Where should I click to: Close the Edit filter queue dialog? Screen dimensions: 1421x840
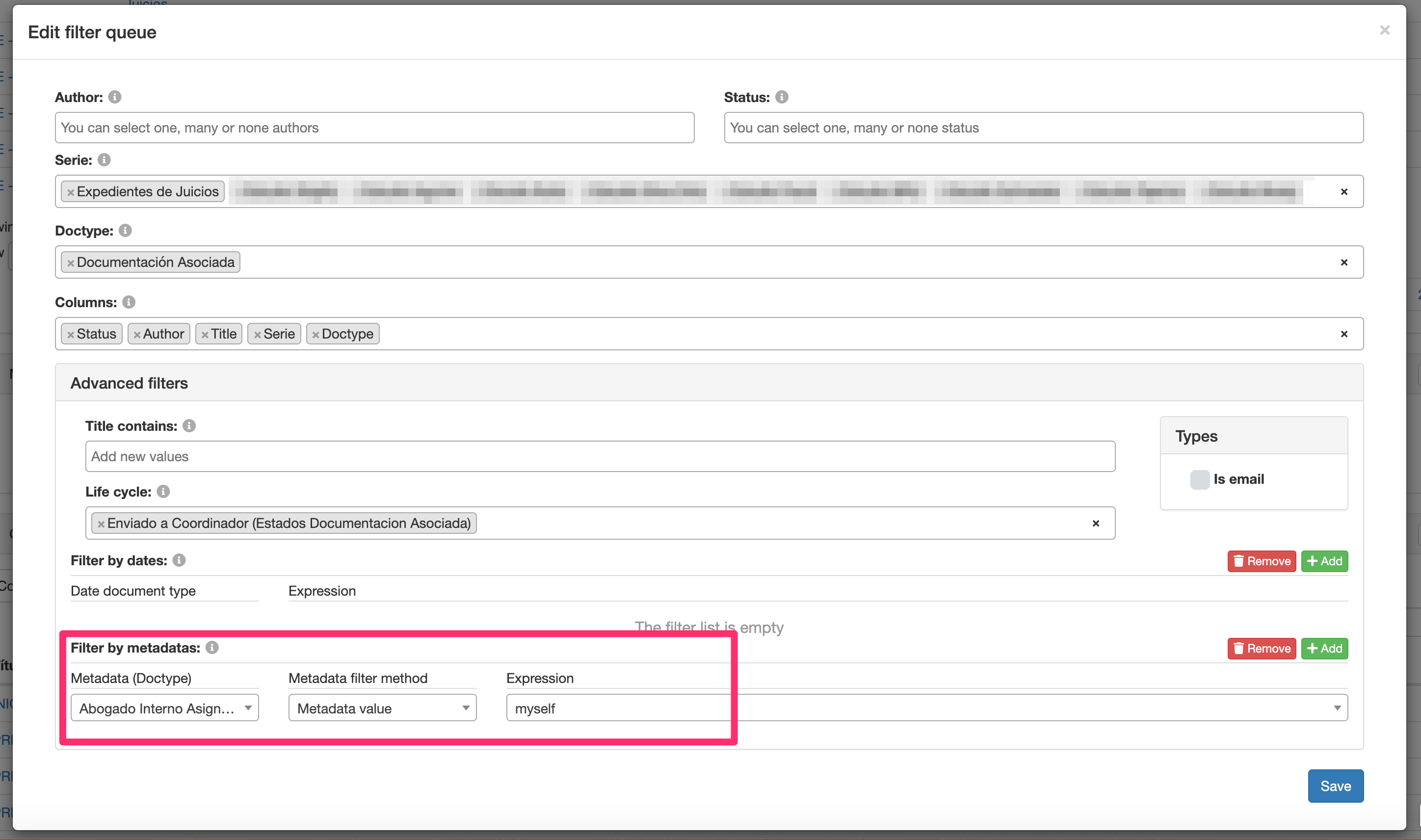click(x=1384, y=30)
